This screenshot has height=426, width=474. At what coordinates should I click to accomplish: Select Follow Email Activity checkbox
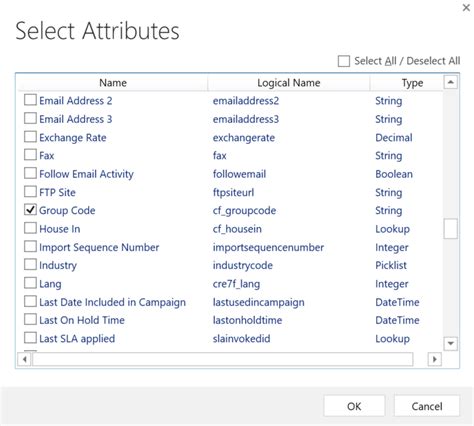pyautogui.click(x=30, y=173)
